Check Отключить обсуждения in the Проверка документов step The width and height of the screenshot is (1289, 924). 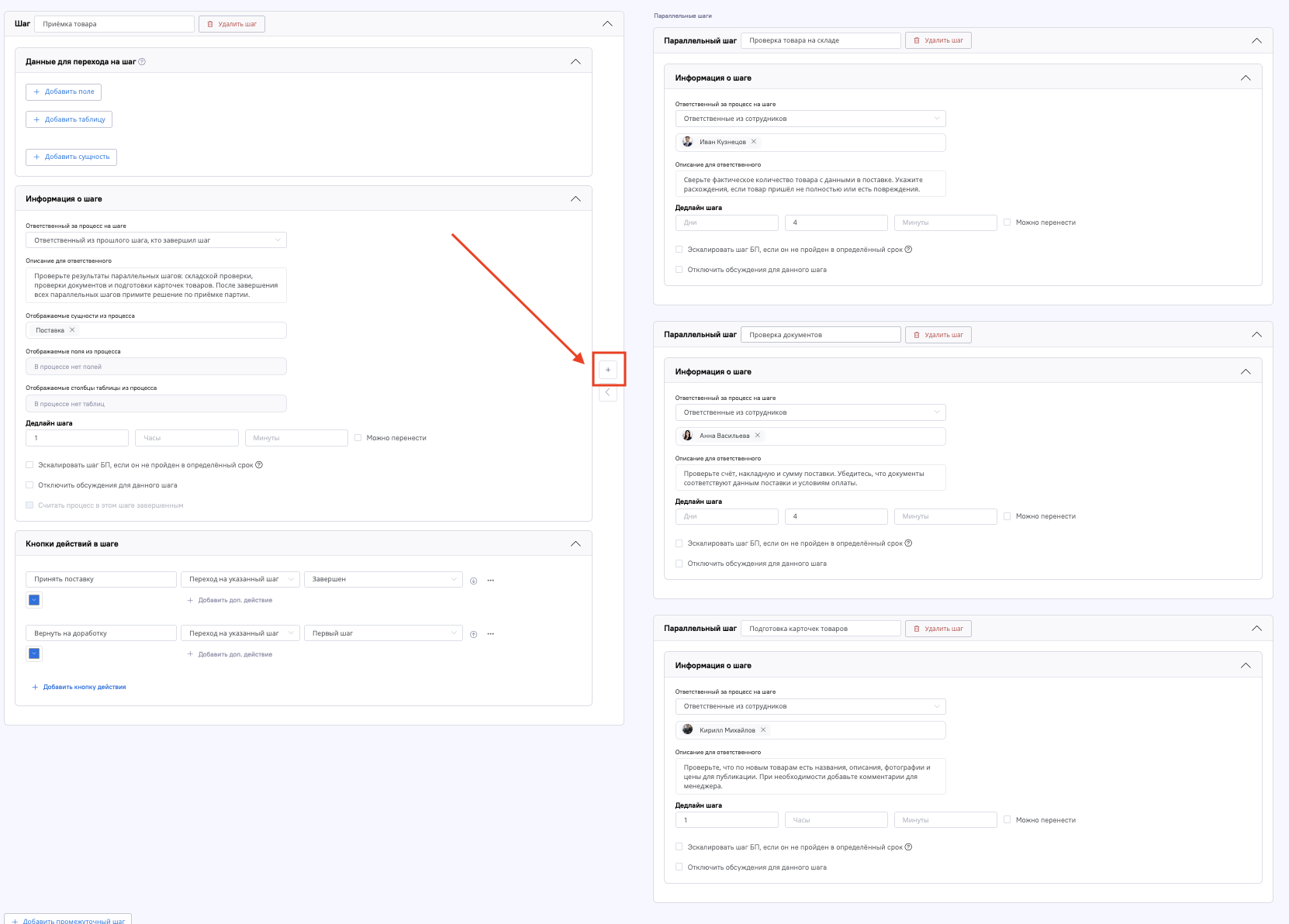pos(679,564)
